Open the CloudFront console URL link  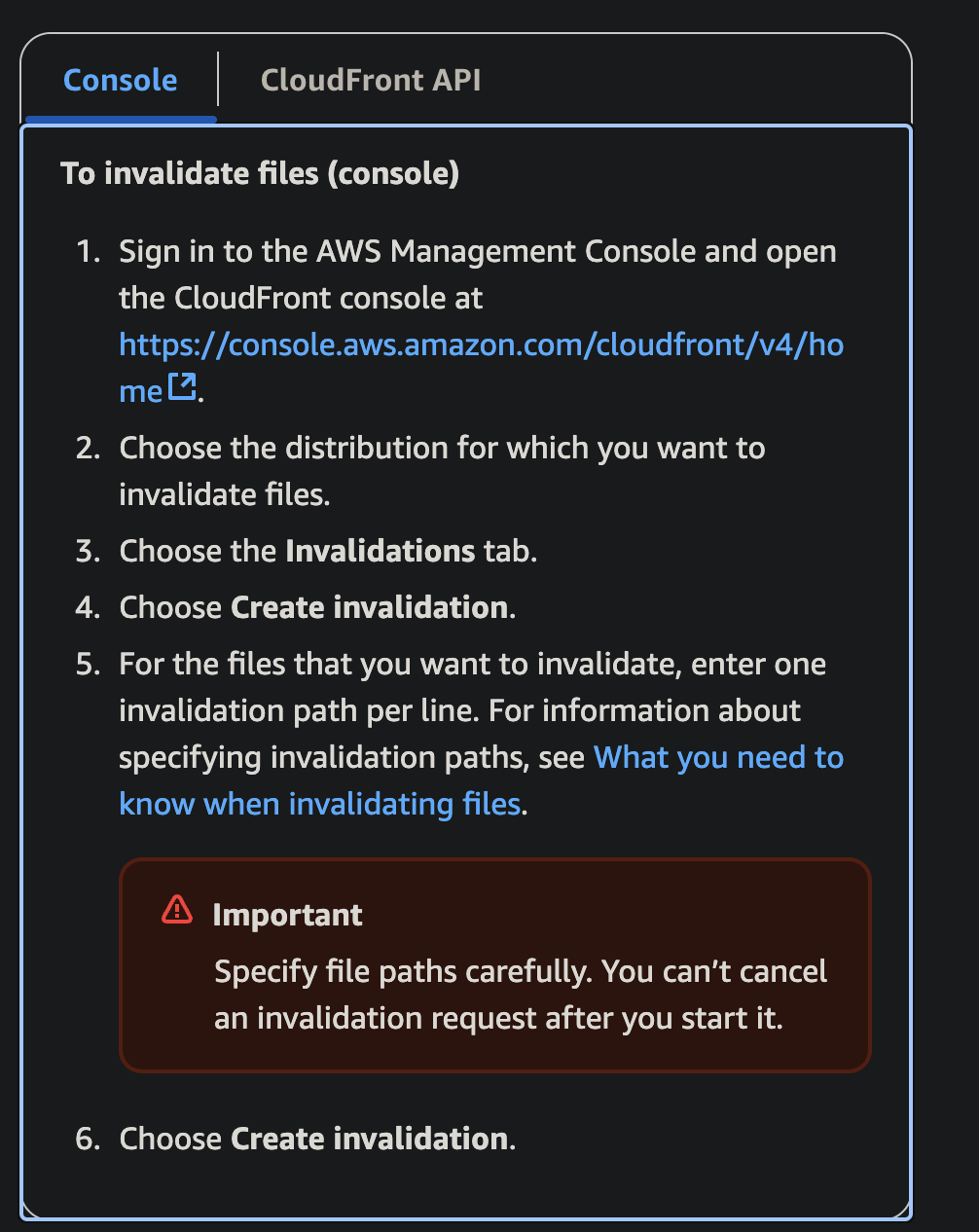481,344
